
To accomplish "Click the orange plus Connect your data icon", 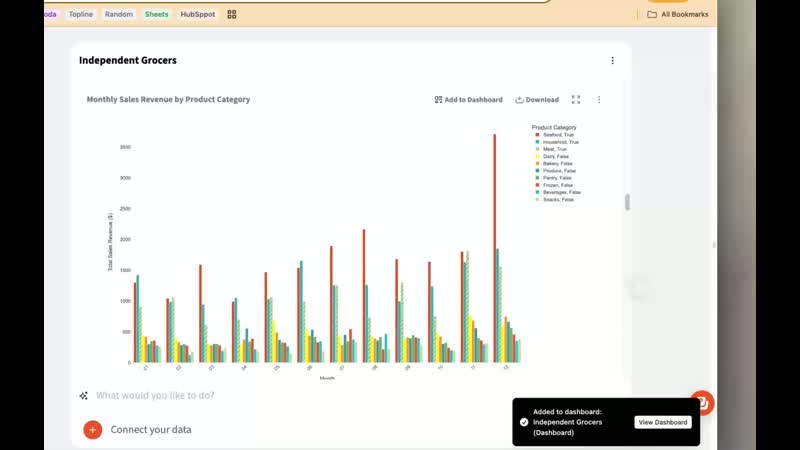I will [93, 429].
